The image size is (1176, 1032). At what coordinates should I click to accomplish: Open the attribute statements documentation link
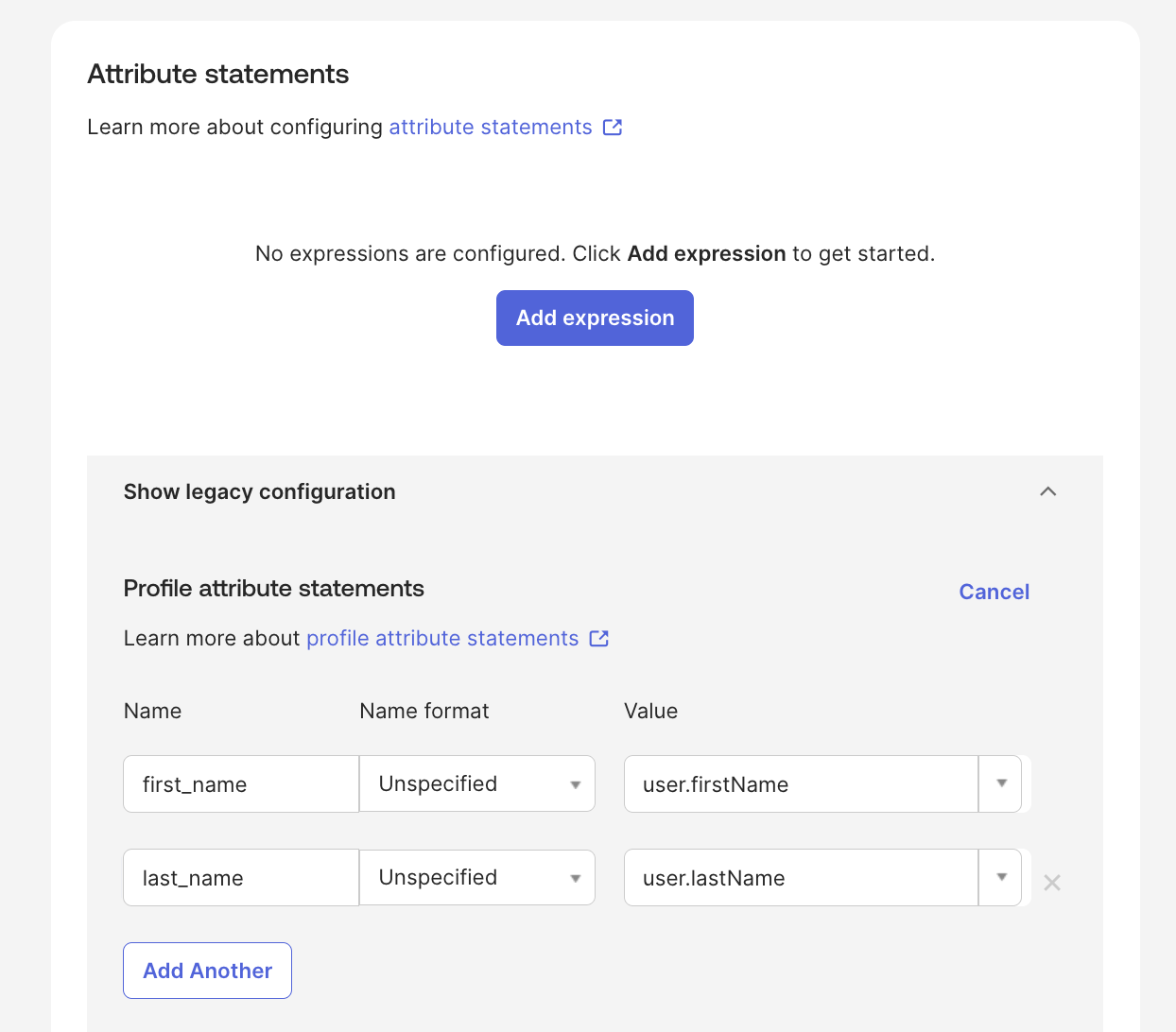click(489, 127)
